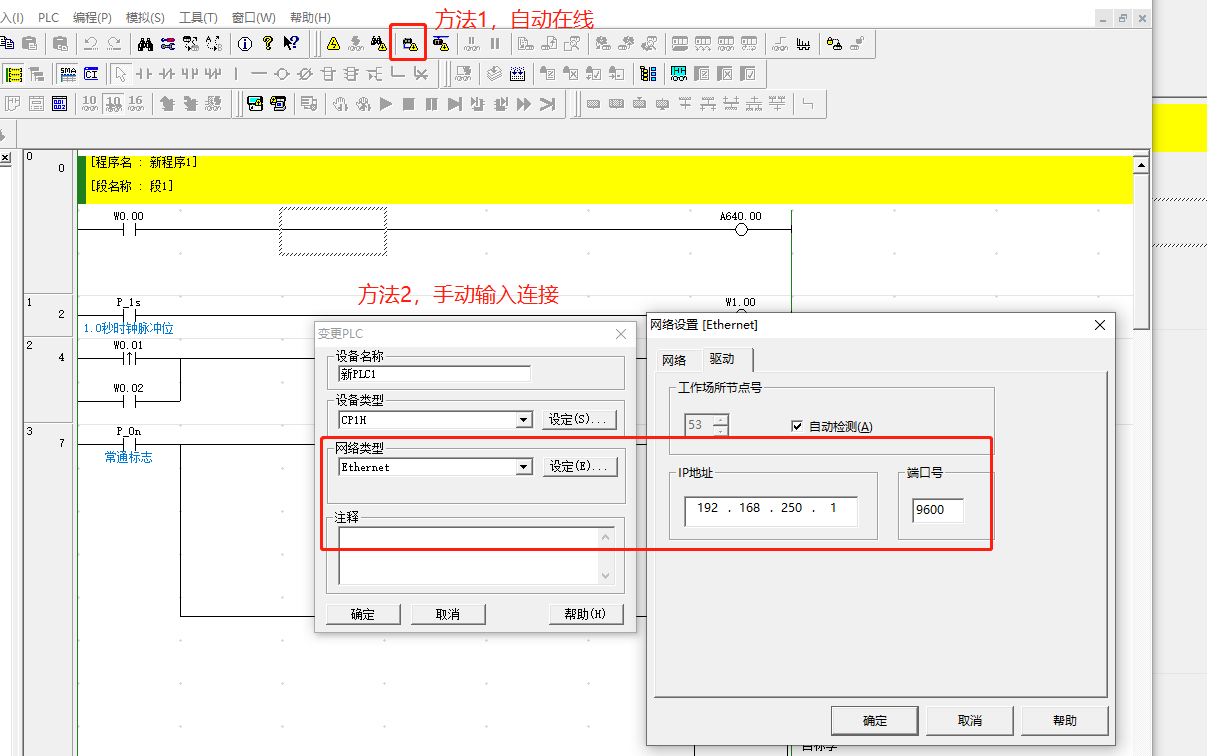The image size is (1207, 756).
Task: Click 确定 in the 网络设置 dialog
Action: coord(875,720)
